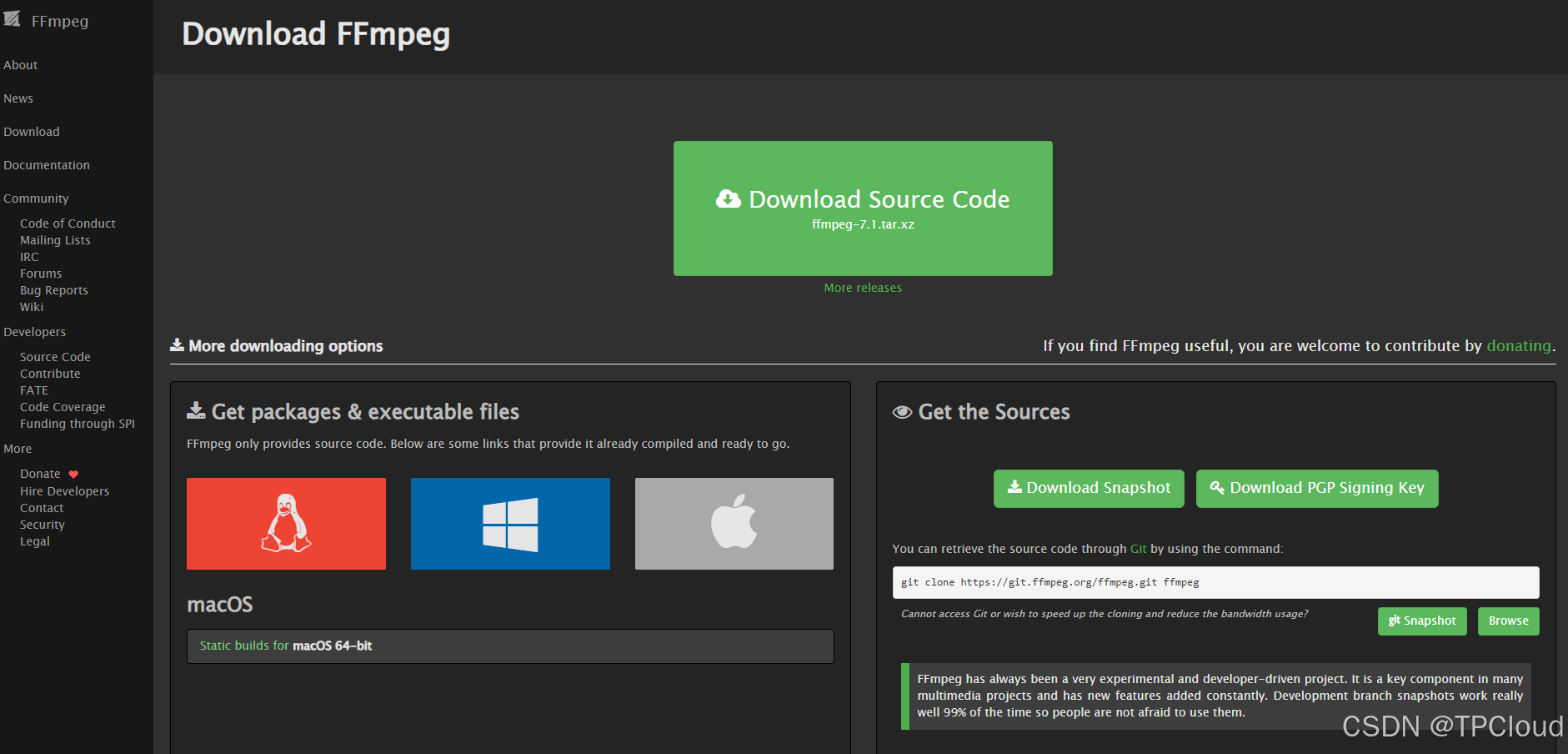Open News in the sidebar
Image resolution: width=1568 pixels, height=754 pixels.
[18, 98]
